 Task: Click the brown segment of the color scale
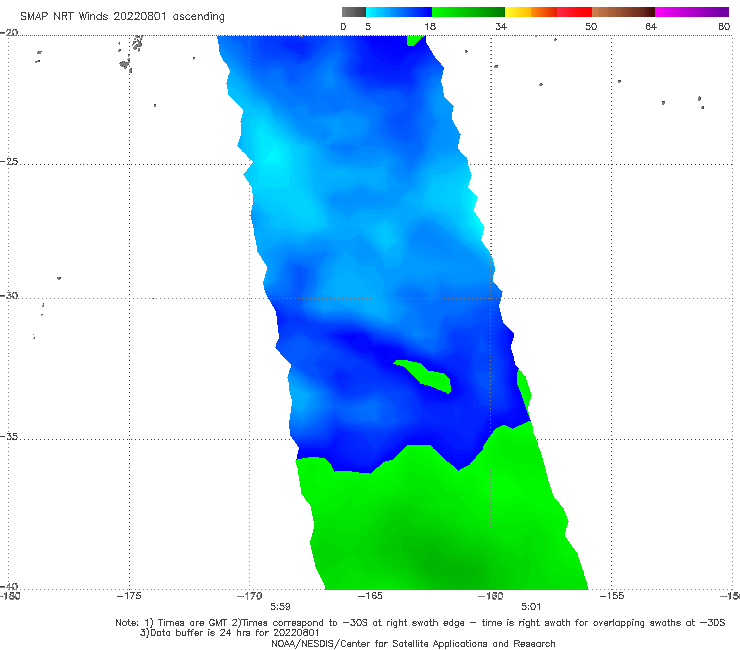tap(623, 12)
